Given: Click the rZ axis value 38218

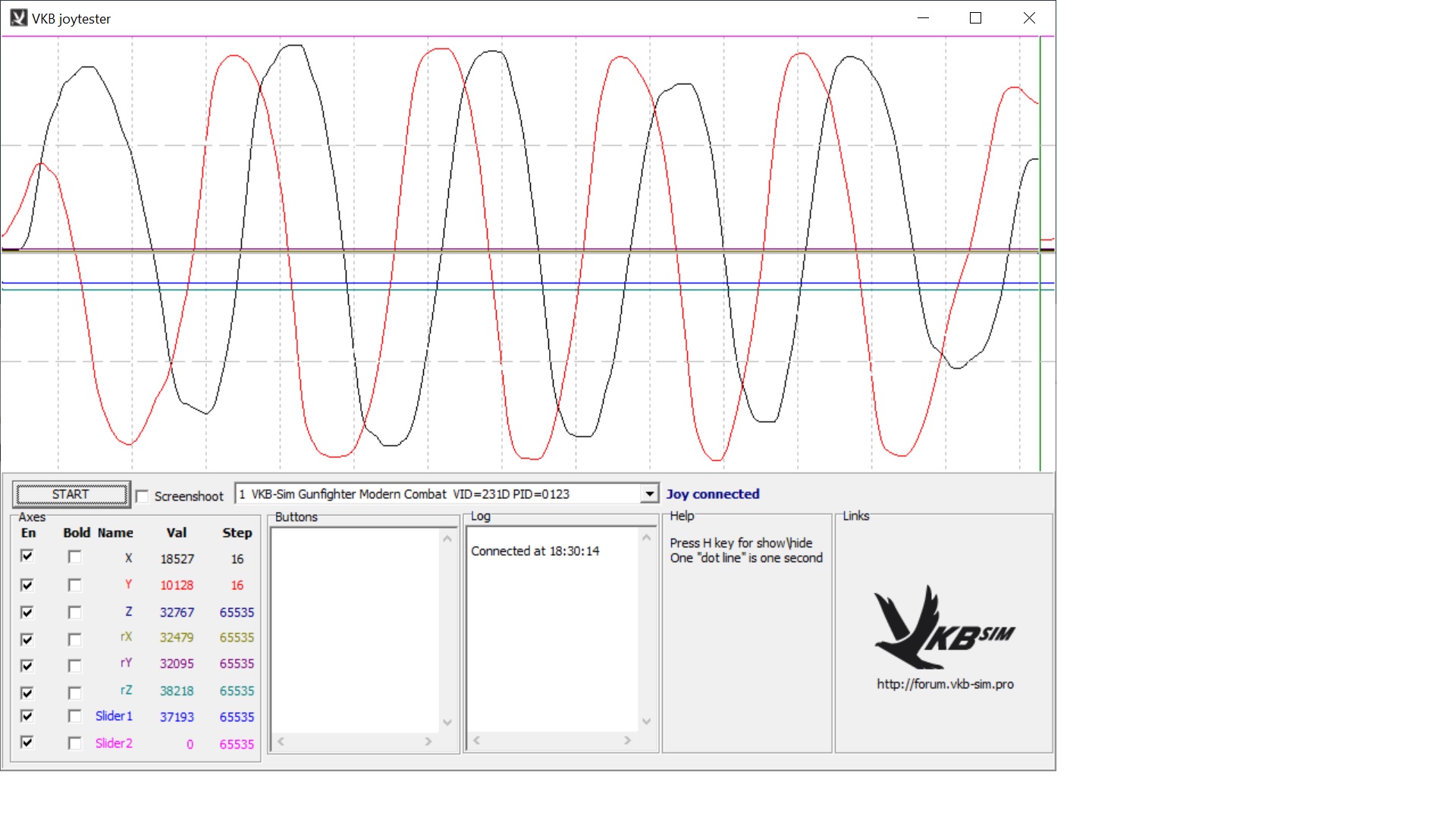Looking at the screenshot, I should (177, 691).
